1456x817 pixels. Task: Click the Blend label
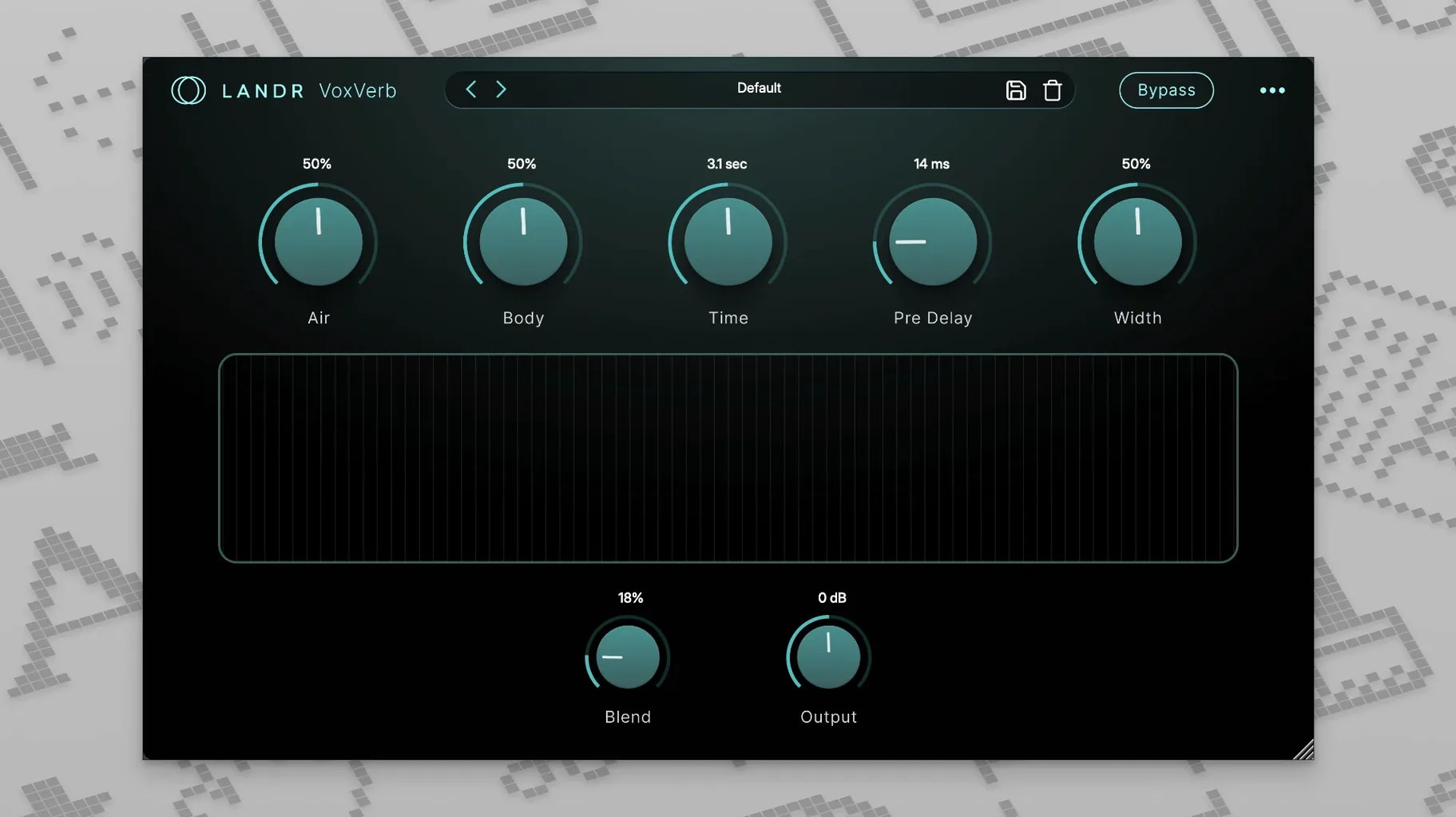click(628, 717)
